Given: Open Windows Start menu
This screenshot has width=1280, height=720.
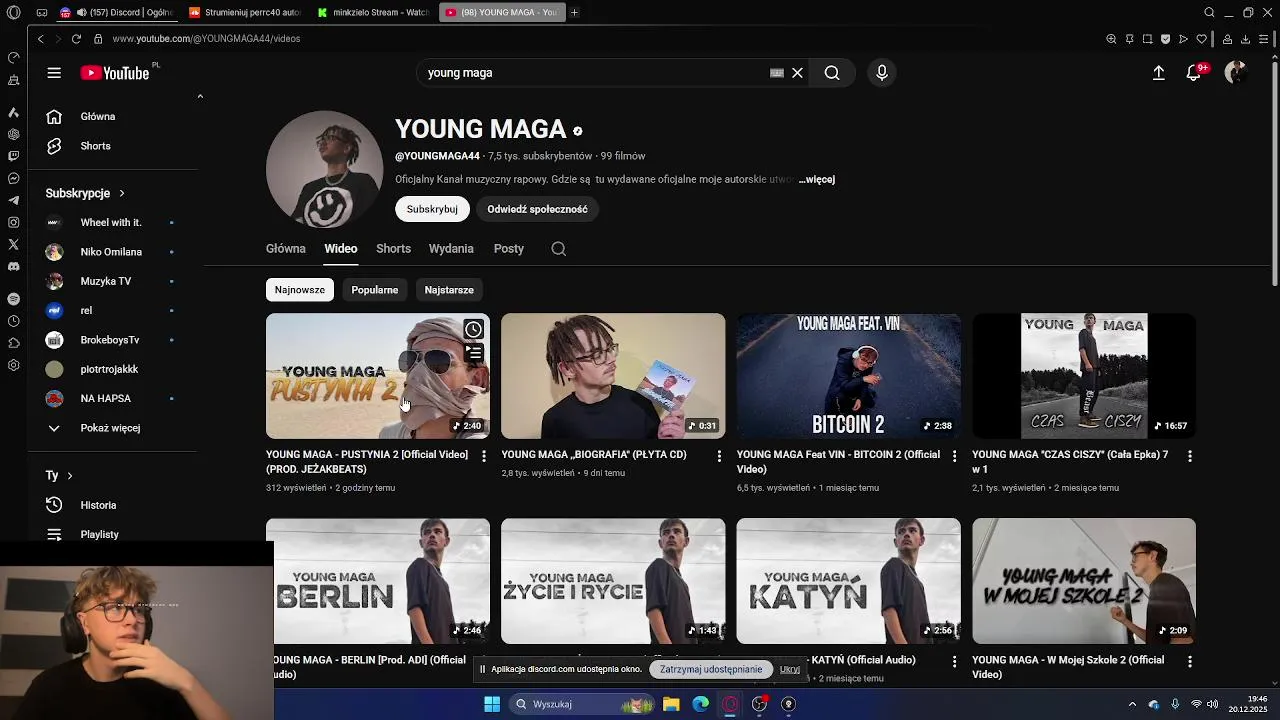Looking at the screenshot, I should (492, 704).
